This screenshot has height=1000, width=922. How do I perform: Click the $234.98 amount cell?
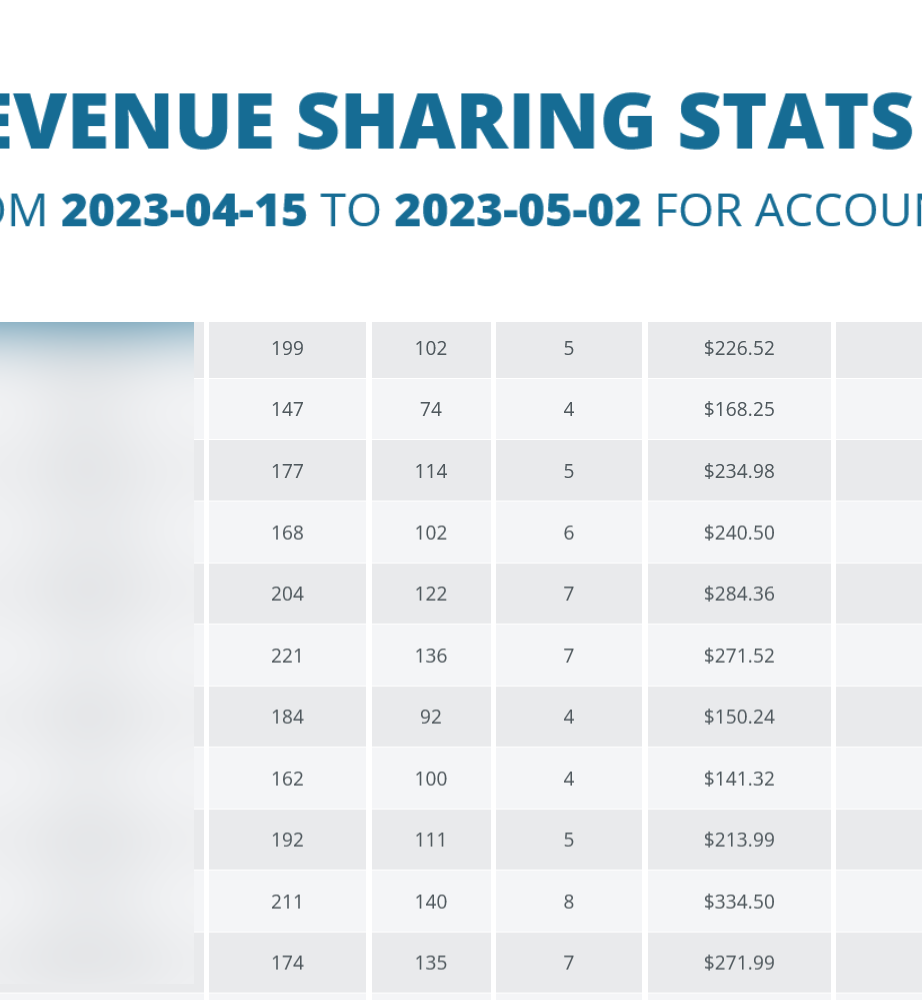click(x=739, y=471)
